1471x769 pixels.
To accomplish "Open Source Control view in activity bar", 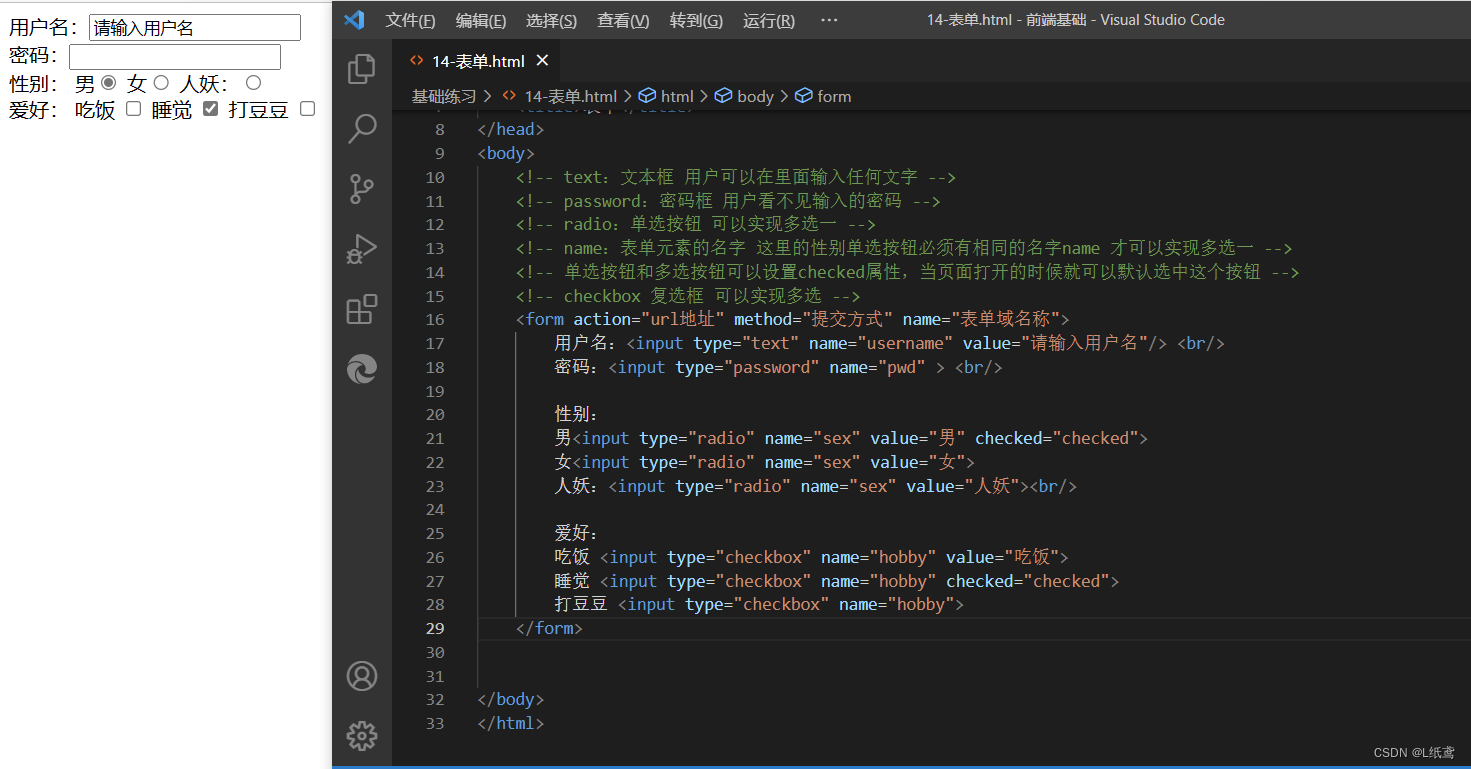I will (x=361, y=189).
